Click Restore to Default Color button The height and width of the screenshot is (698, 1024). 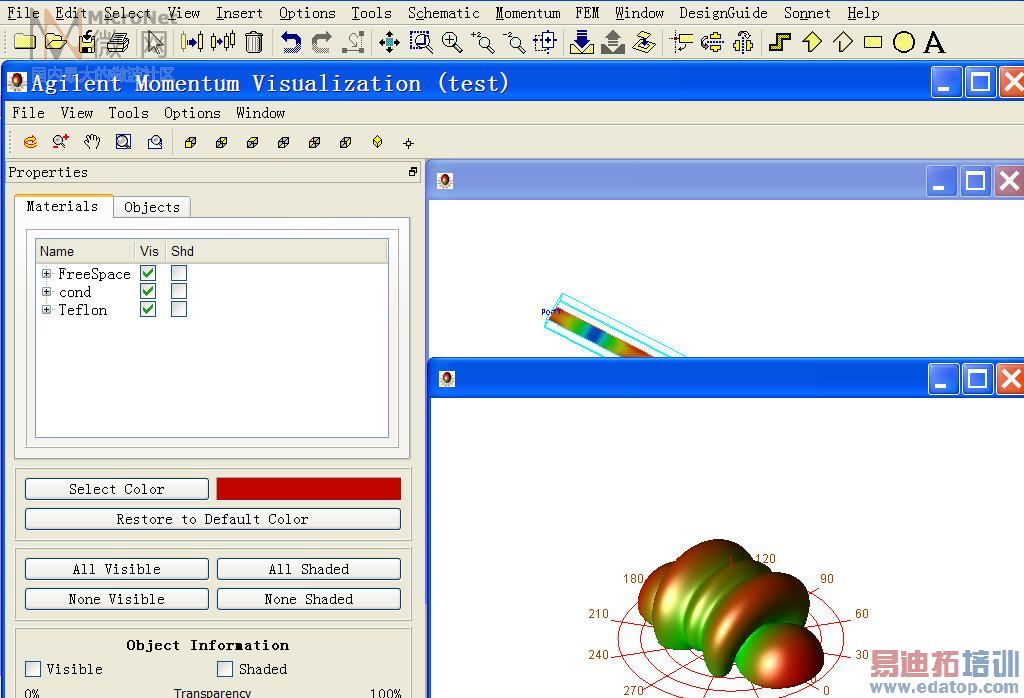pos(213,519)
